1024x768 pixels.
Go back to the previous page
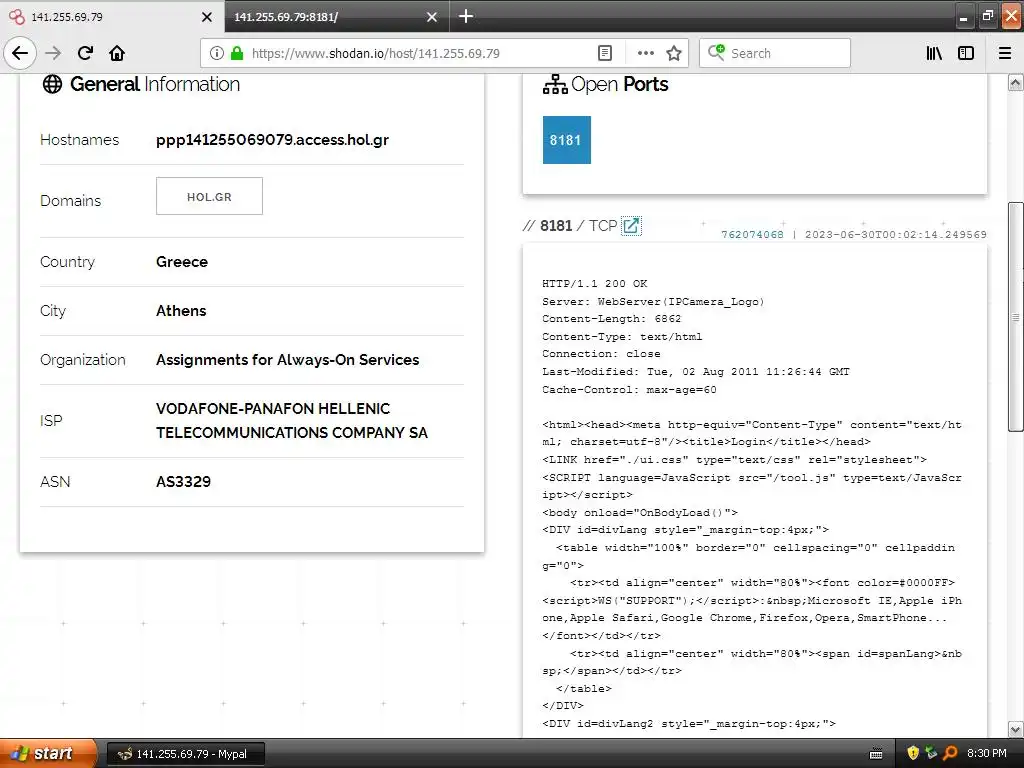(20, 53)
